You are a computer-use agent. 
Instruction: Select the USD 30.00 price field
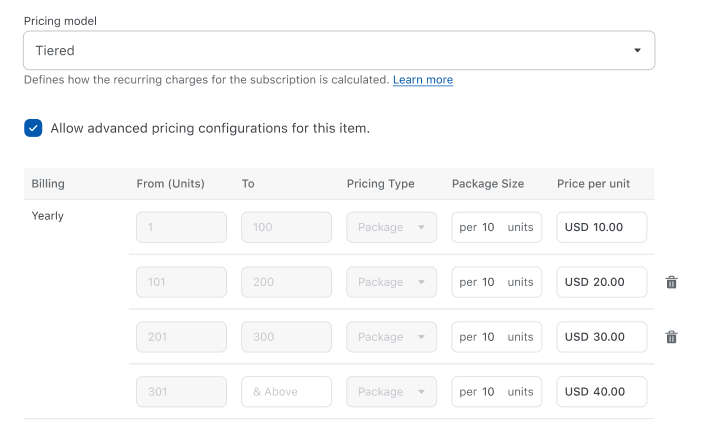point(601,337)
